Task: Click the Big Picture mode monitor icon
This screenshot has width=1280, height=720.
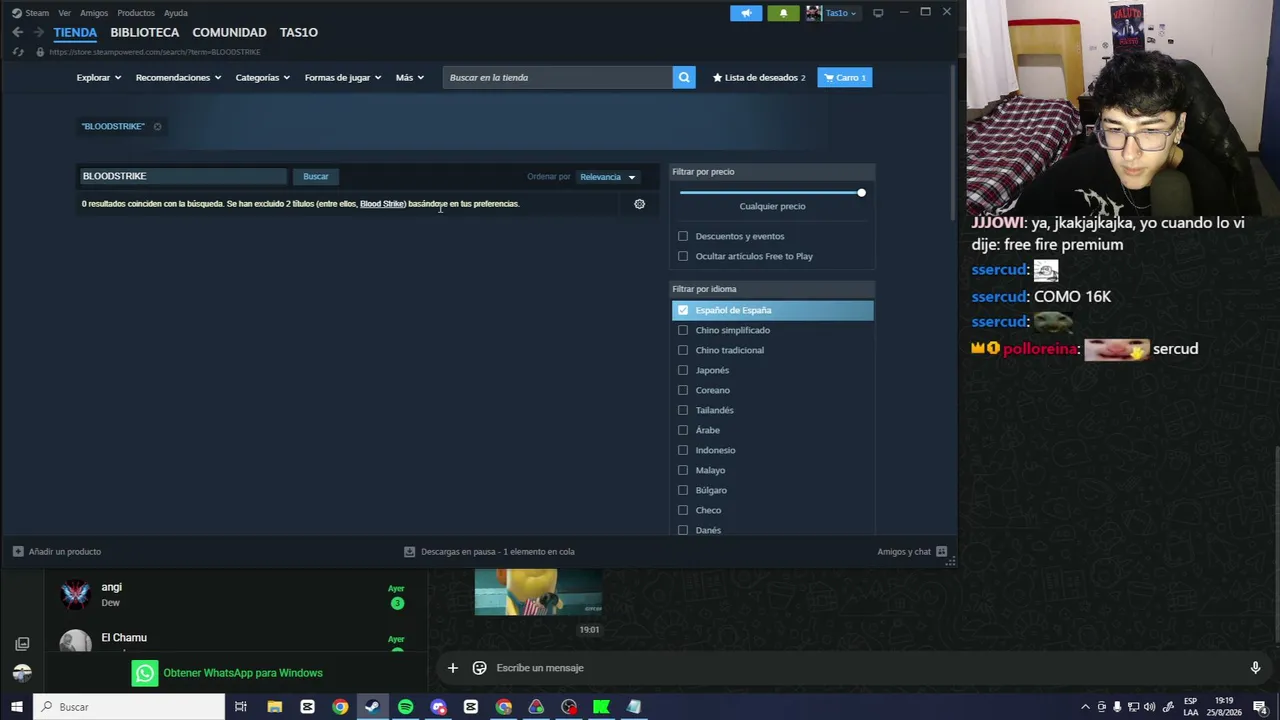Action: click(878, 13)
